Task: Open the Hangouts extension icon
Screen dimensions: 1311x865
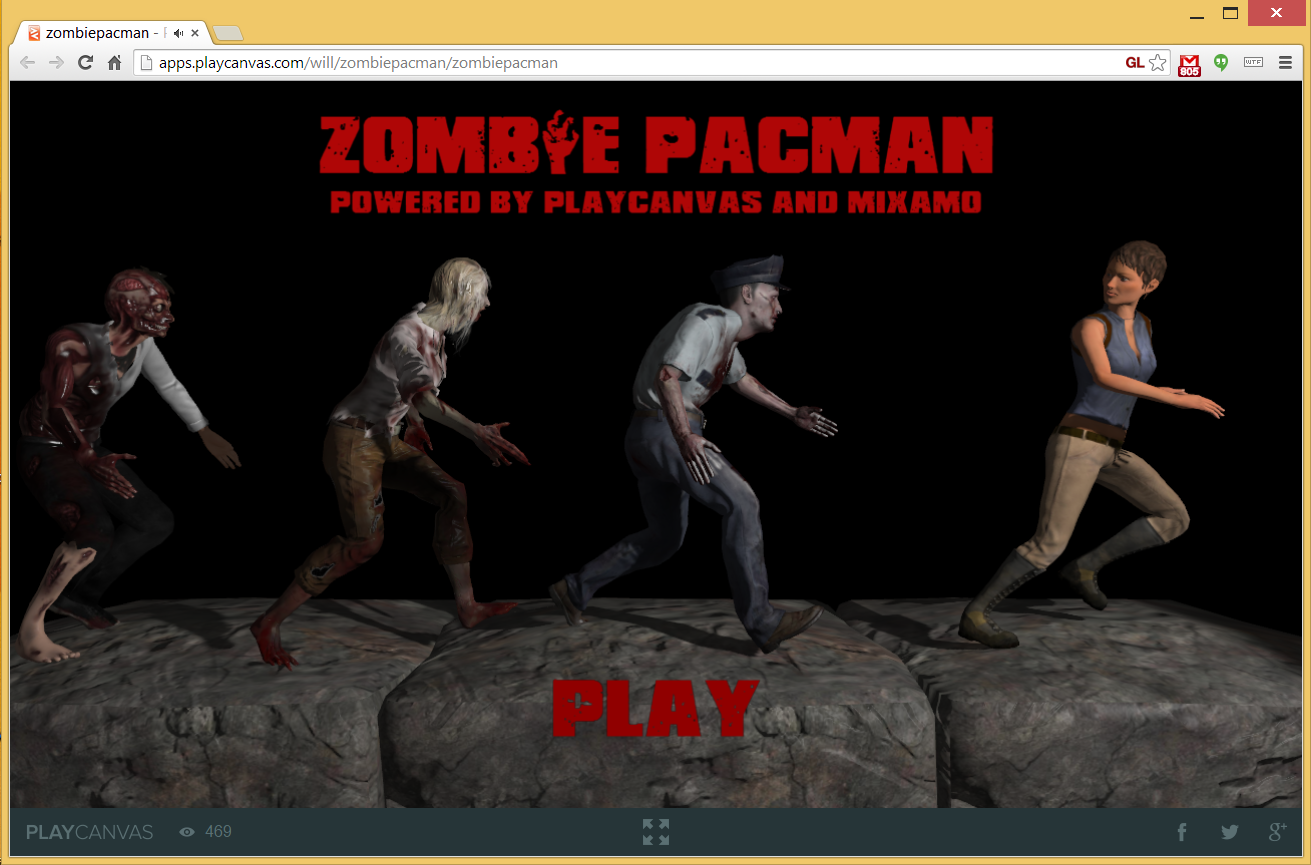Action: tap(1221, 62)
